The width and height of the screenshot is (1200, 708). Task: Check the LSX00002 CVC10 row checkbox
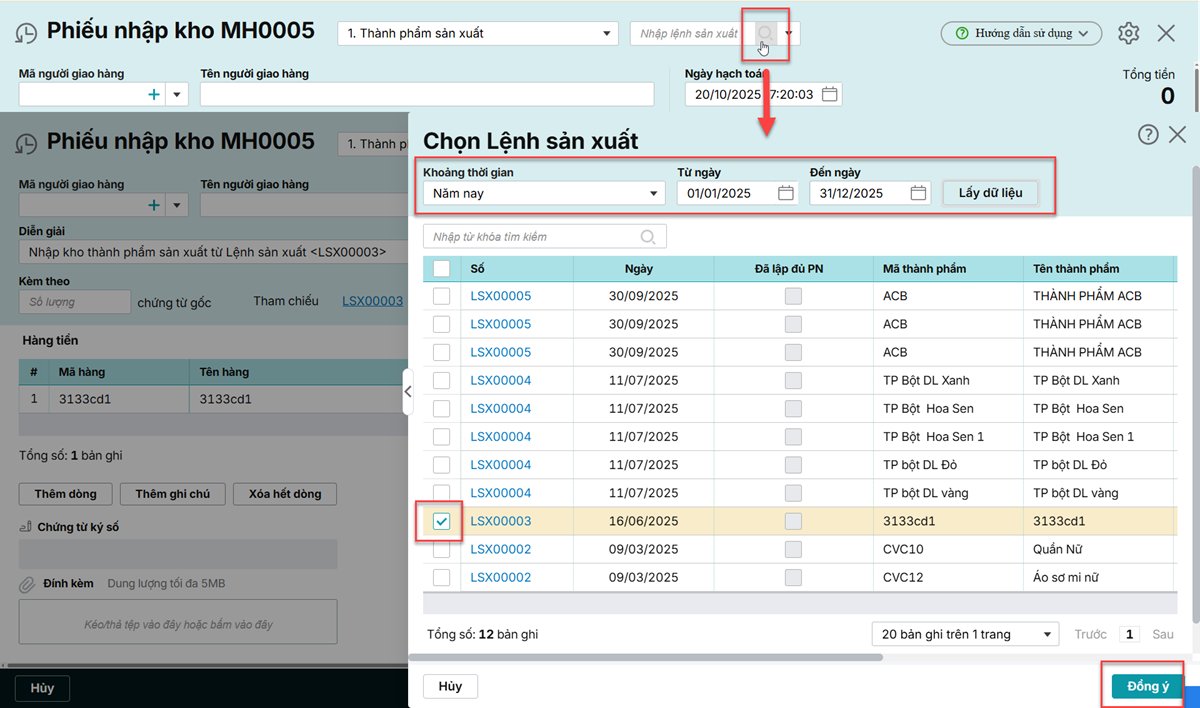(x=441, y=549)
